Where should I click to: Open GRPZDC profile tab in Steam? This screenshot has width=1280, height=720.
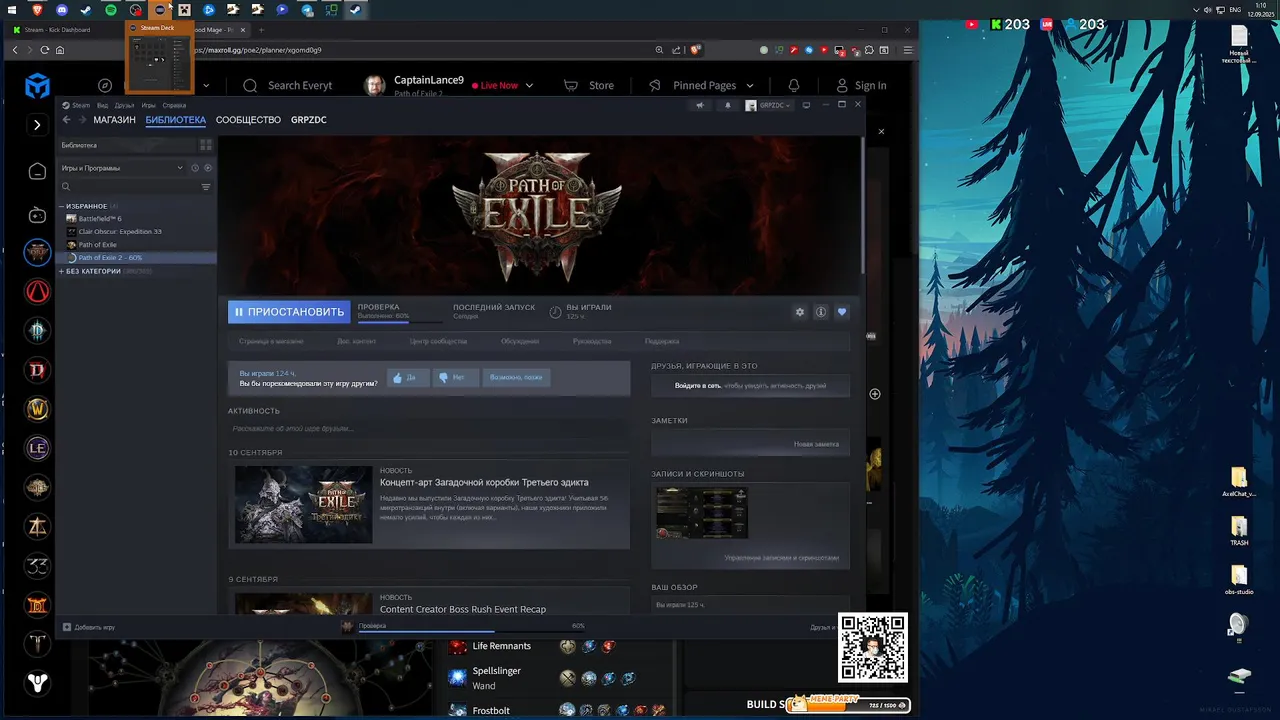(308, 120)
